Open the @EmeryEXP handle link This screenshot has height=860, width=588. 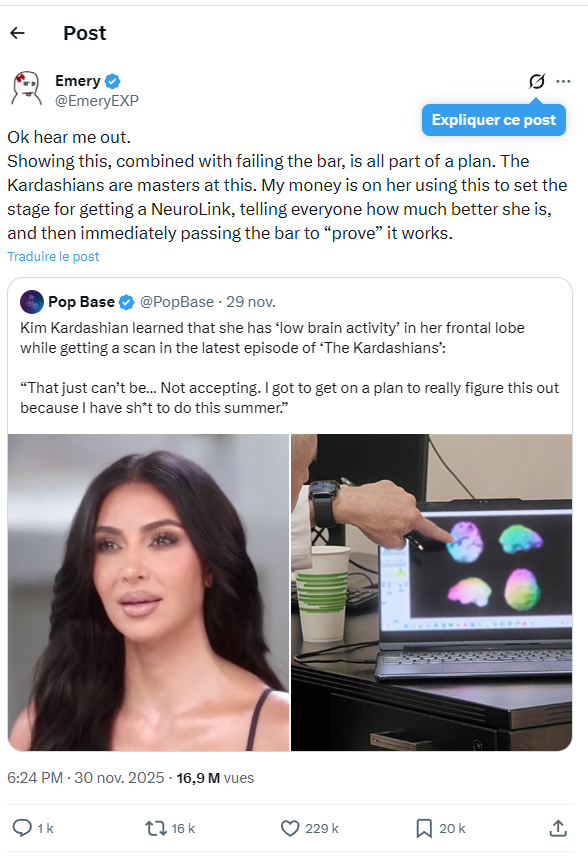point(97,101)
